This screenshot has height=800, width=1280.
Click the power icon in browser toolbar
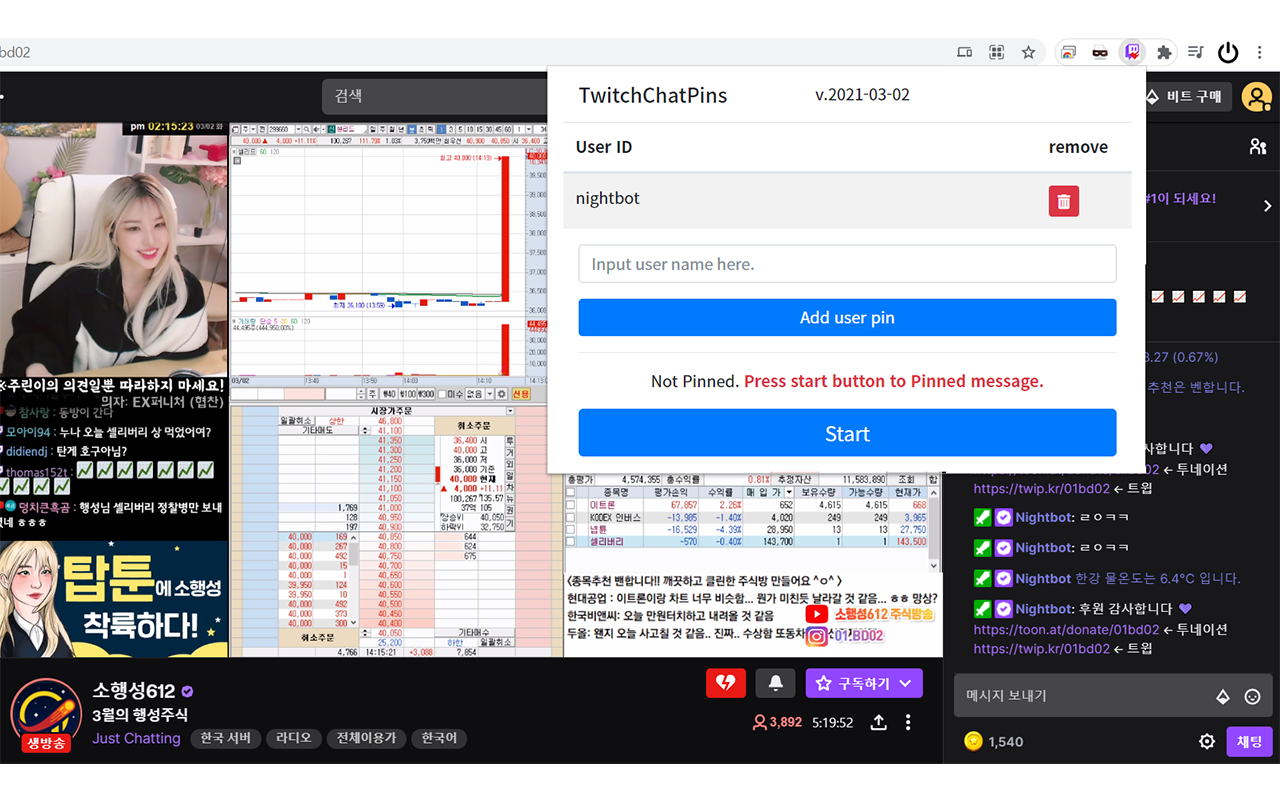point(1228,52)
